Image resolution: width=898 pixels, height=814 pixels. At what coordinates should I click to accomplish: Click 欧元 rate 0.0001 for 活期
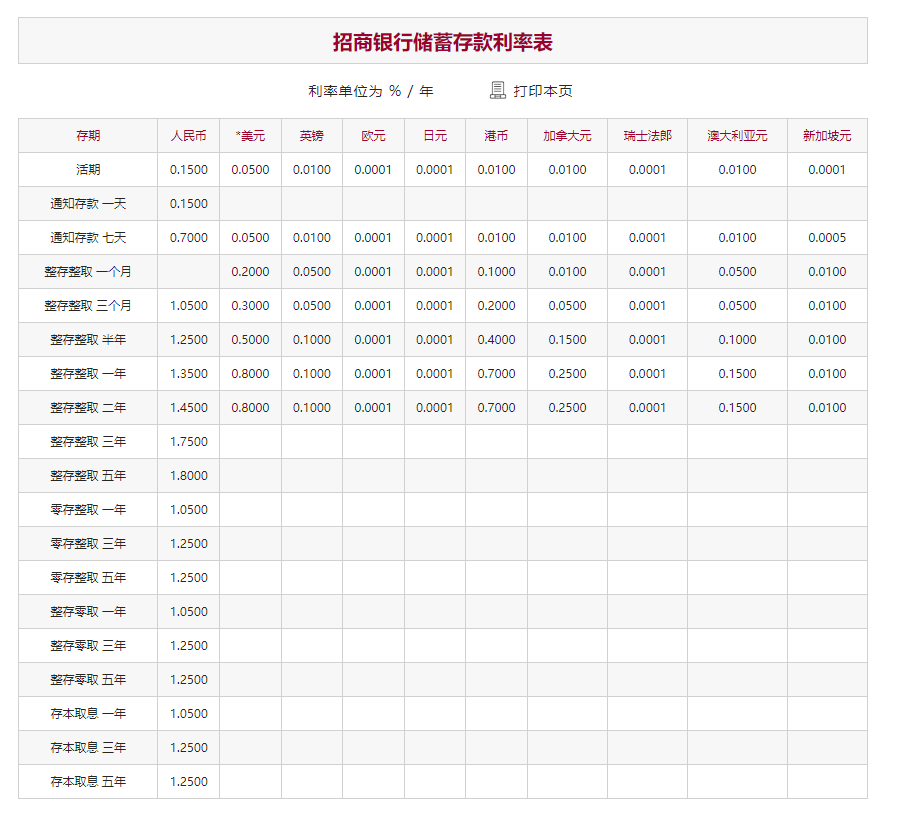point(373,170)
